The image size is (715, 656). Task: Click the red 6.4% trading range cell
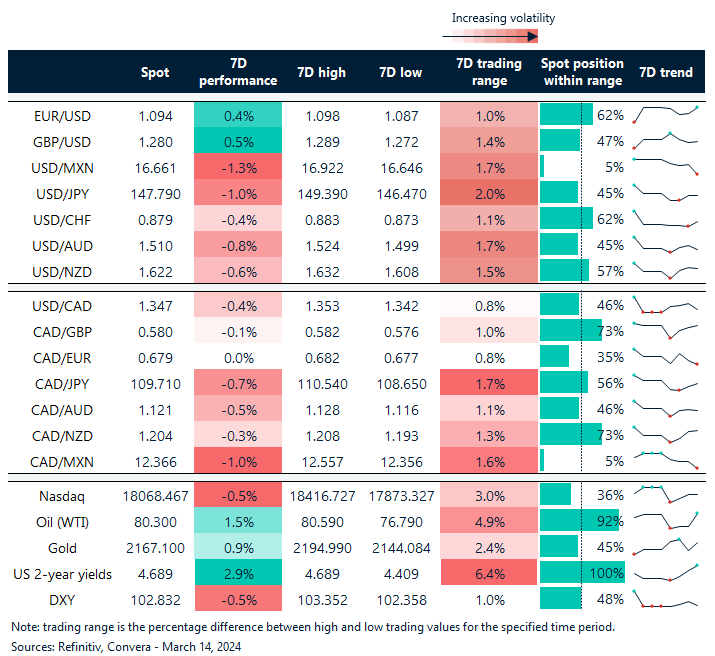tap(489, 572)
